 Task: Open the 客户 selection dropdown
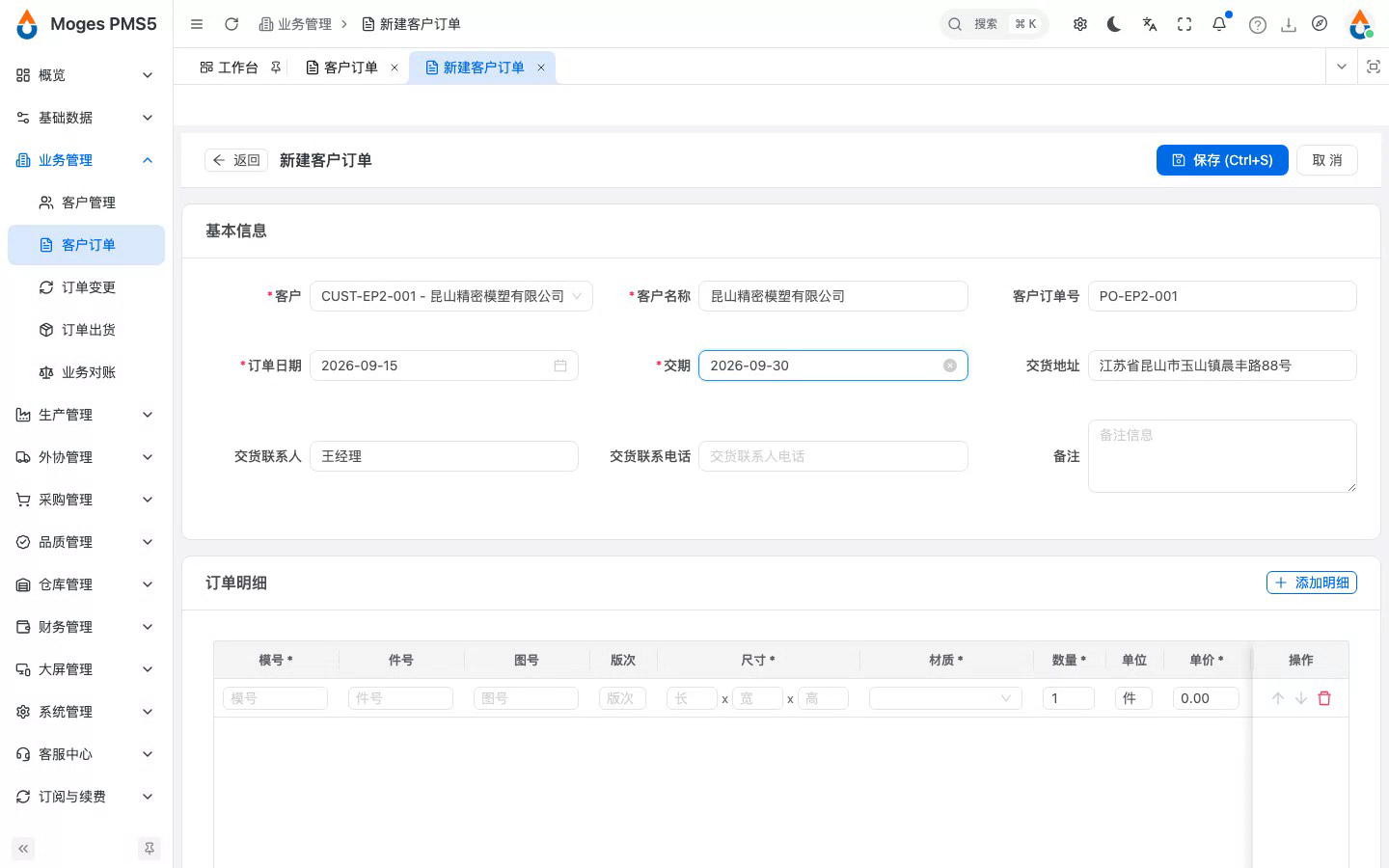[x=451, y=296]
